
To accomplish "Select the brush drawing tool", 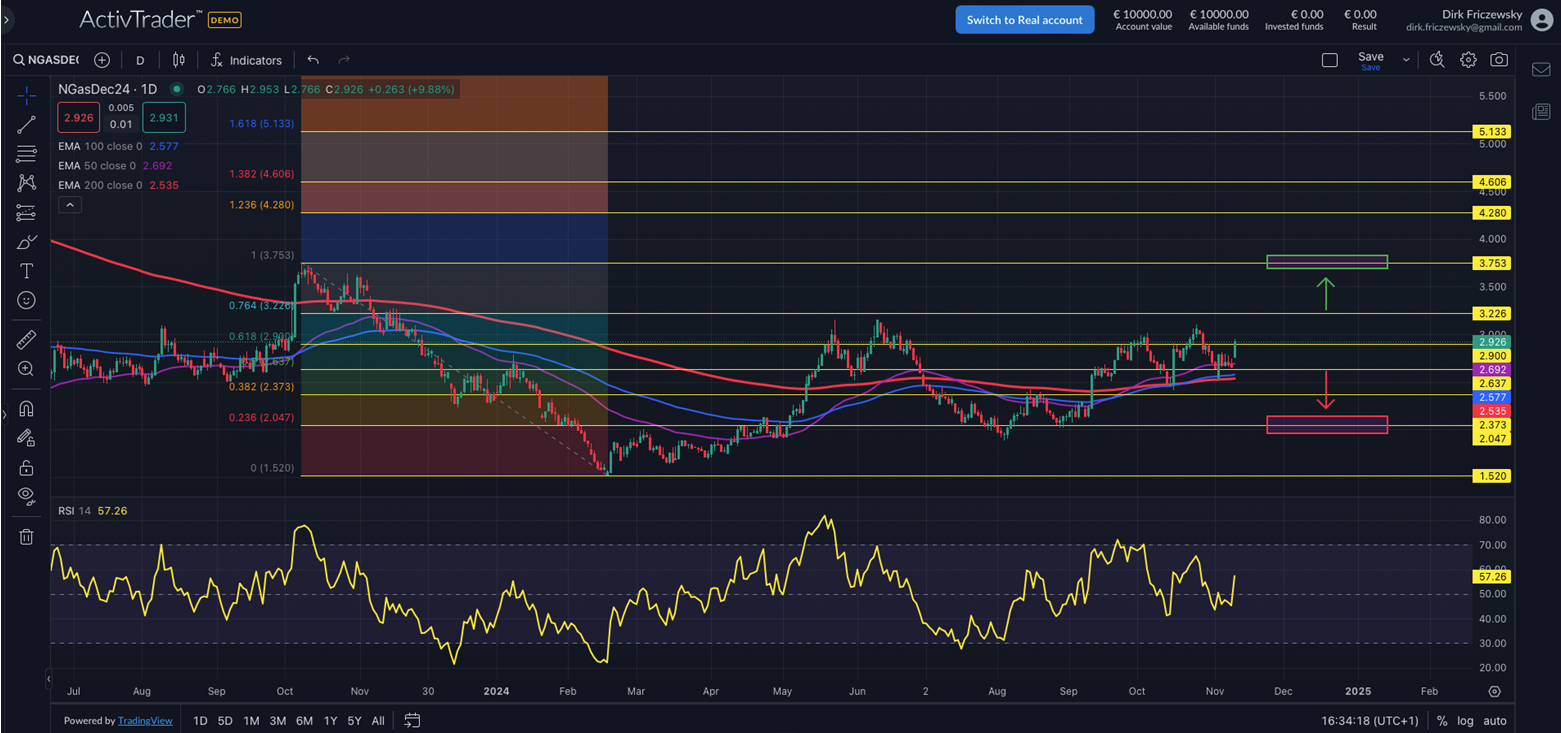I will [x=26, y=242].
